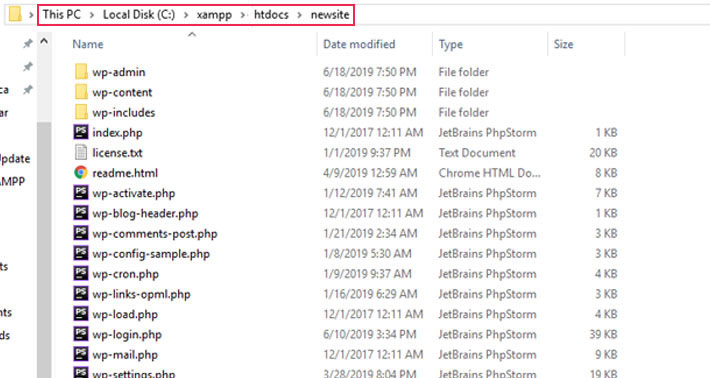
Task: Click navigation pane scroll up arrow
Action: pyautogui.click(x=44, y=42)
